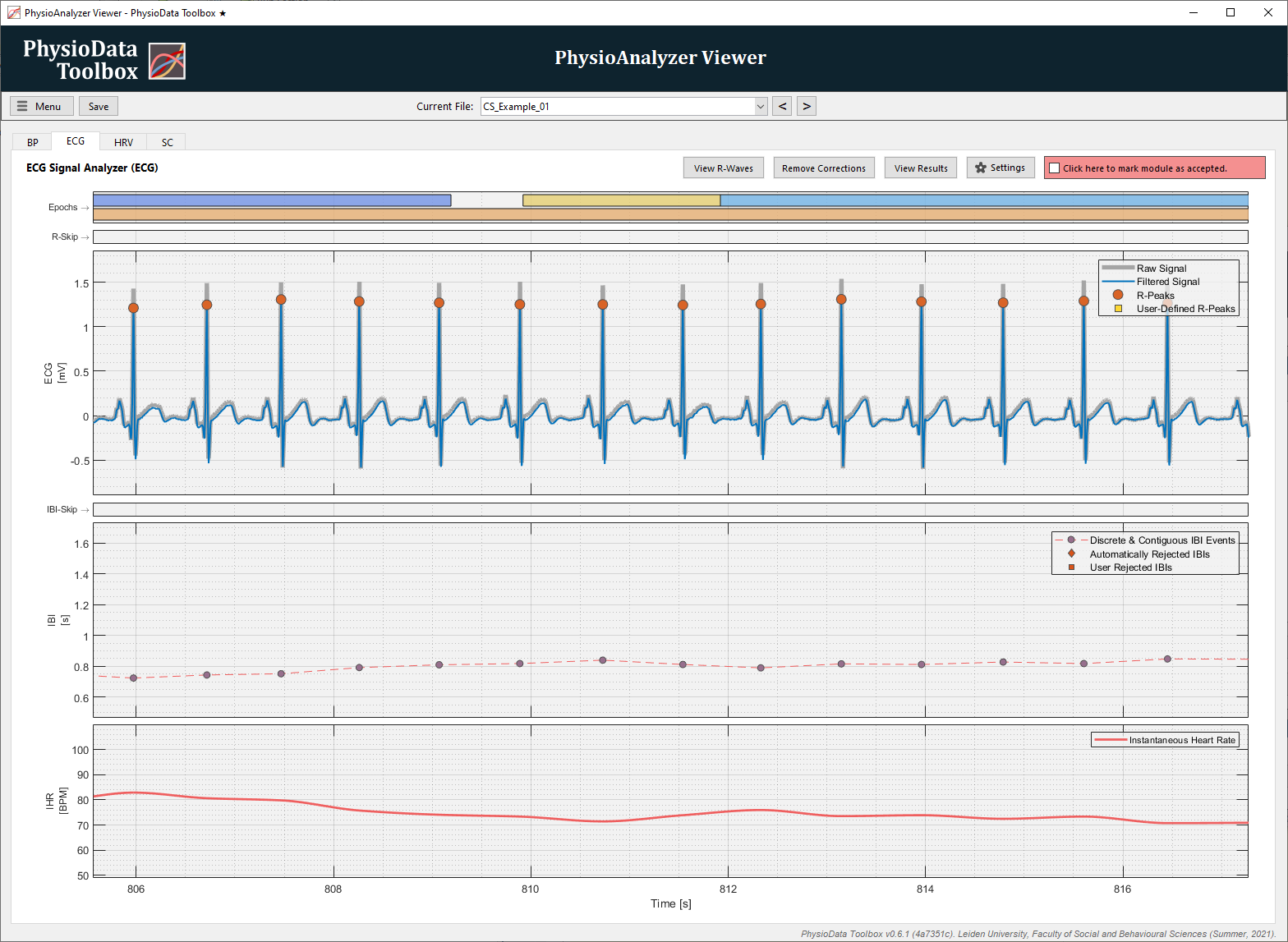Open View Results
1288x942 pixels.
click(921, 168)
